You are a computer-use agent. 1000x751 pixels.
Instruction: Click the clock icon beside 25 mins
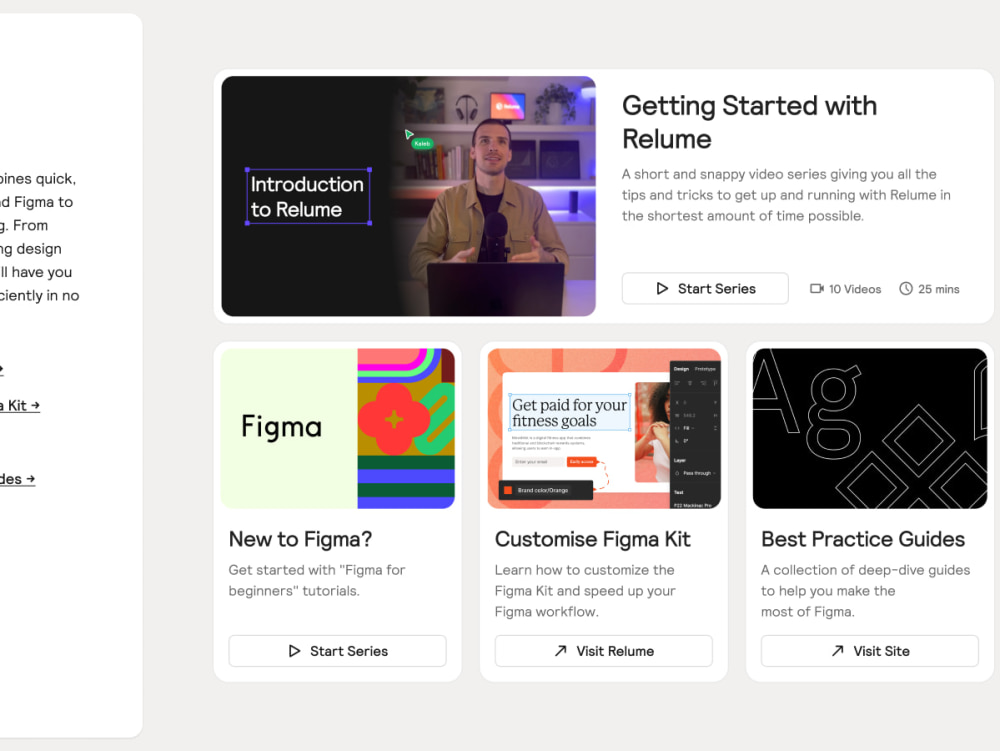(906, 289)
